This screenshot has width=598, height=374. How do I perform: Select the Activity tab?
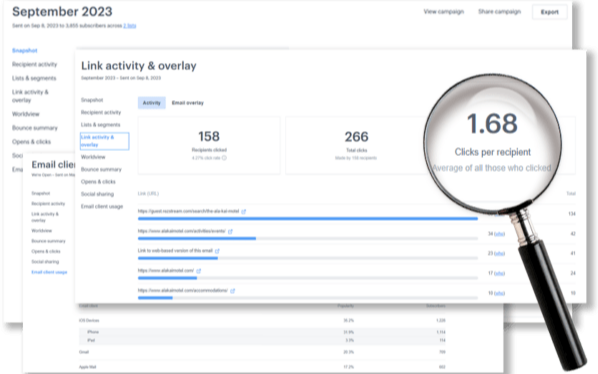point(152,103)
